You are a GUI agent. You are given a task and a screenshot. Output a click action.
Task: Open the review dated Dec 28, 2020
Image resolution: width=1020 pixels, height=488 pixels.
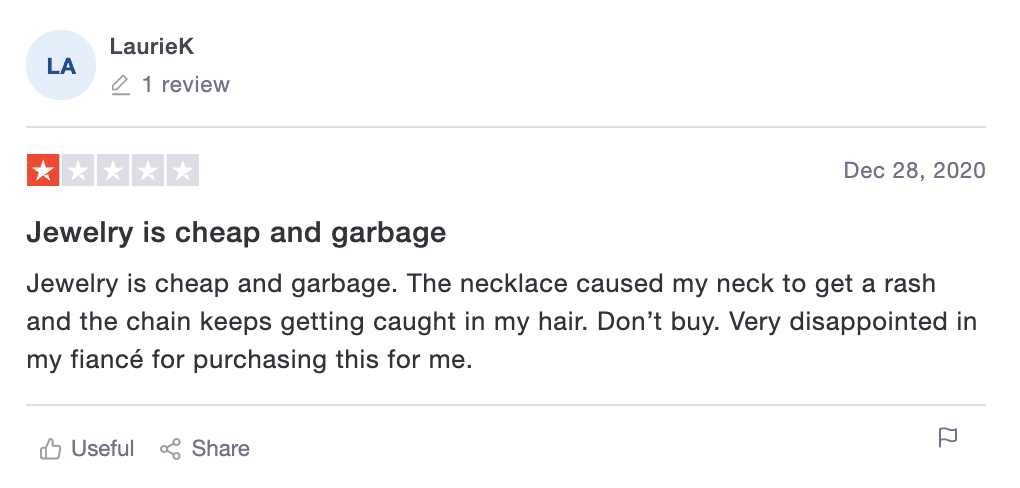(914, 170)
